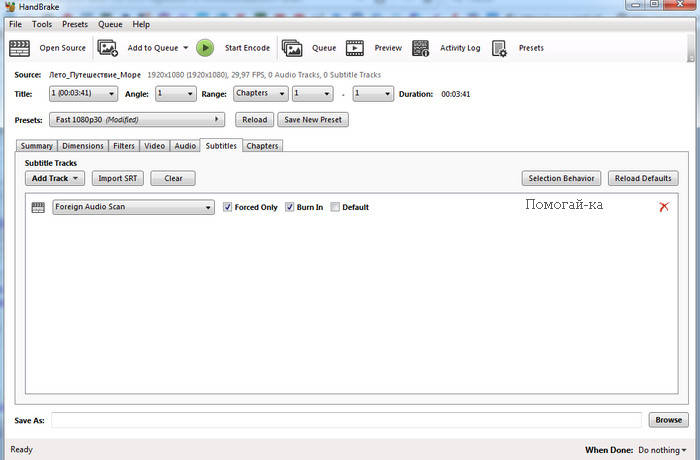
Task: Click the green Start Encode play icon
Action: (205, 48)
